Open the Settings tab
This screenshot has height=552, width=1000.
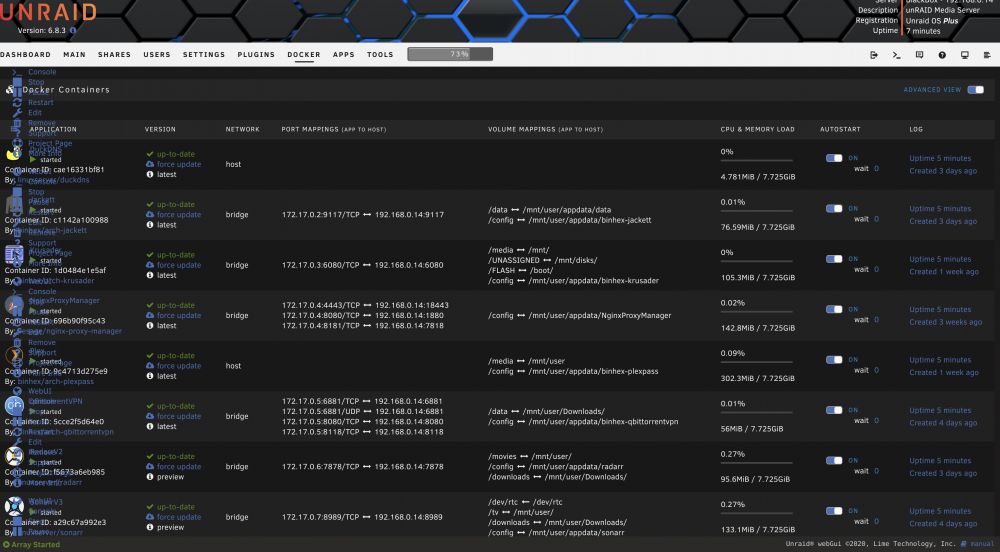[x=204, y=55]
